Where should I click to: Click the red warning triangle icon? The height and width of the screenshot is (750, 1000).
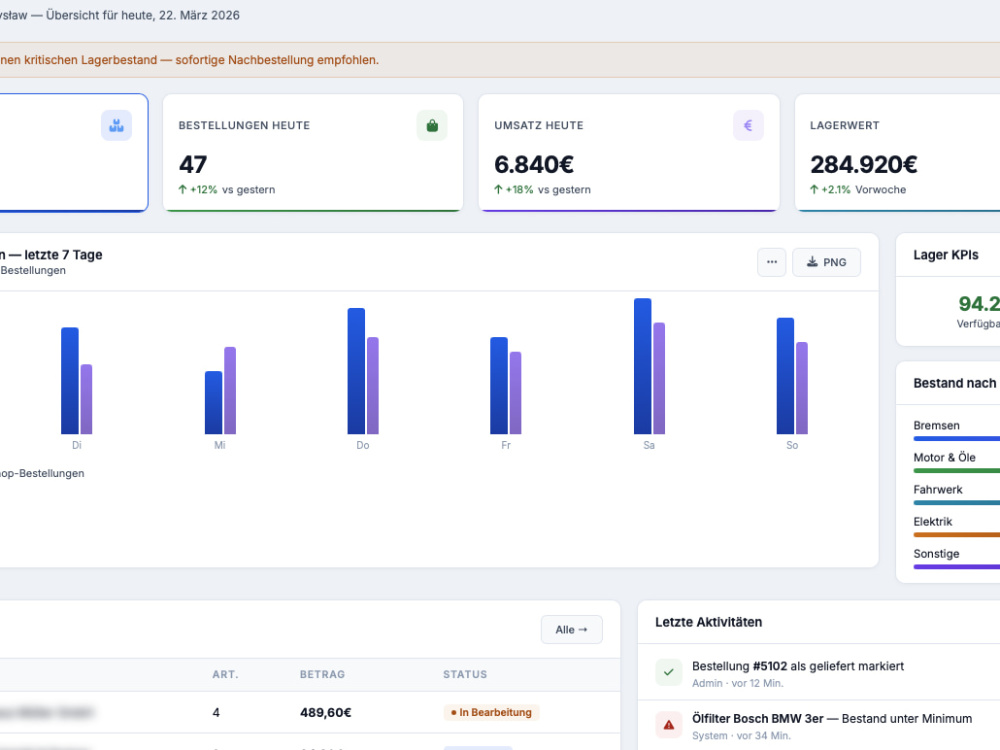pos(668,725)
